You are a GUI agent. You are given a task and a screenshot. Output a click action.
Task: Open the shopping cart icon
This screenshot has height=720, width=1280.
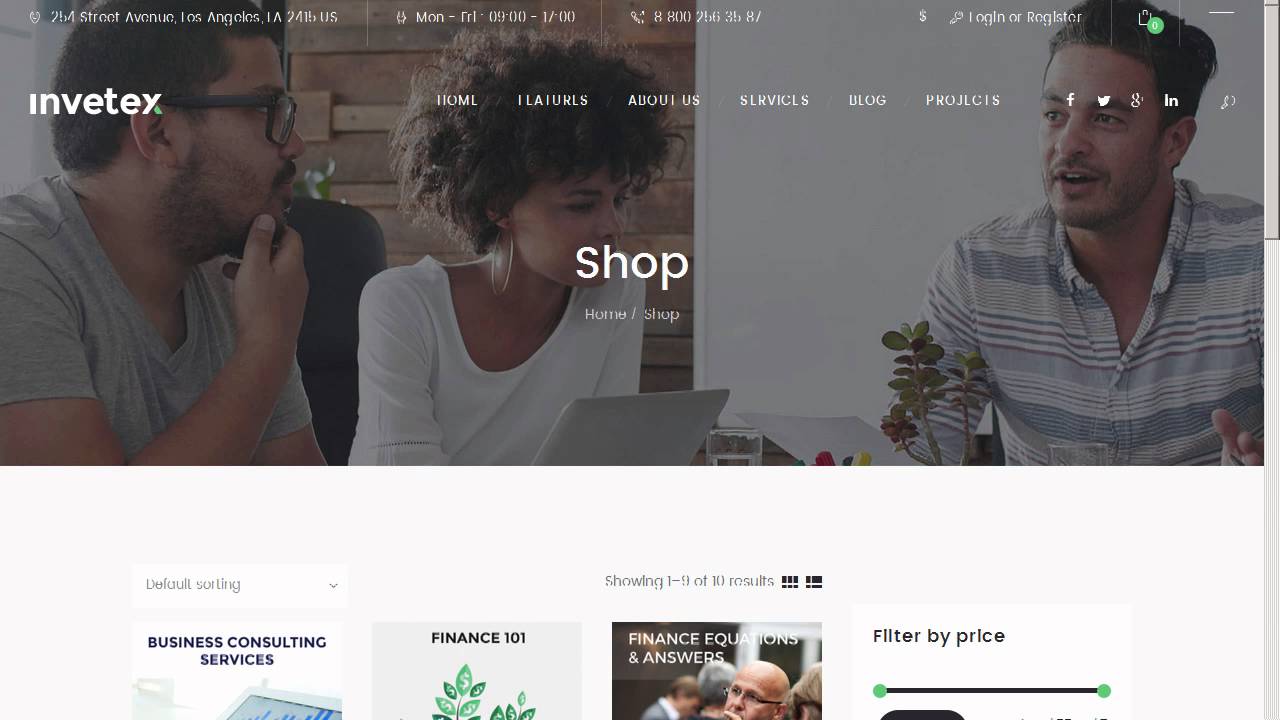[x=1146, y=18]
